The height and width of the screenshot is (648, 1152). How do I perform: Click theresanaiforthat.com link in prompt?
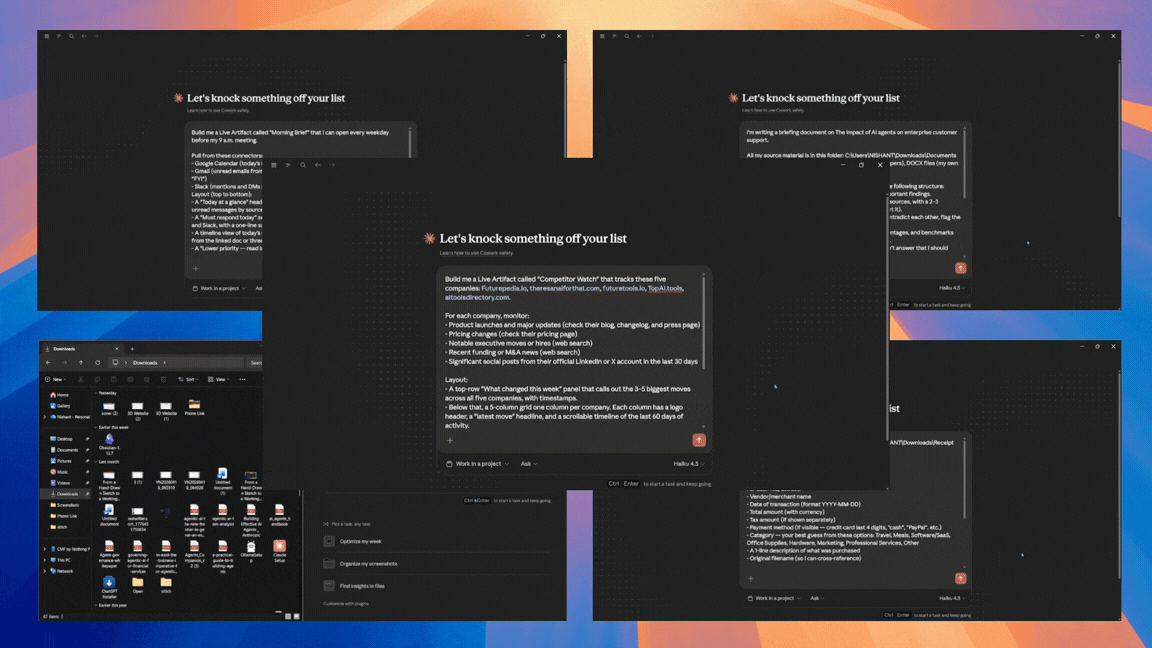click(x=564, y=289)
